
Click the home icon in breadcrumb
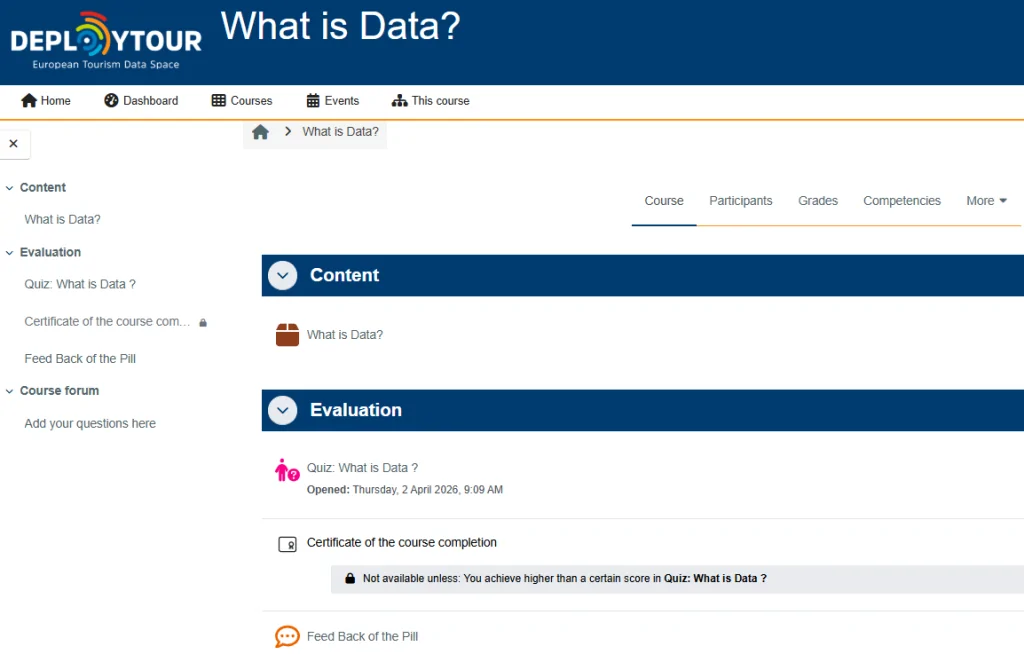coord(261,132)
